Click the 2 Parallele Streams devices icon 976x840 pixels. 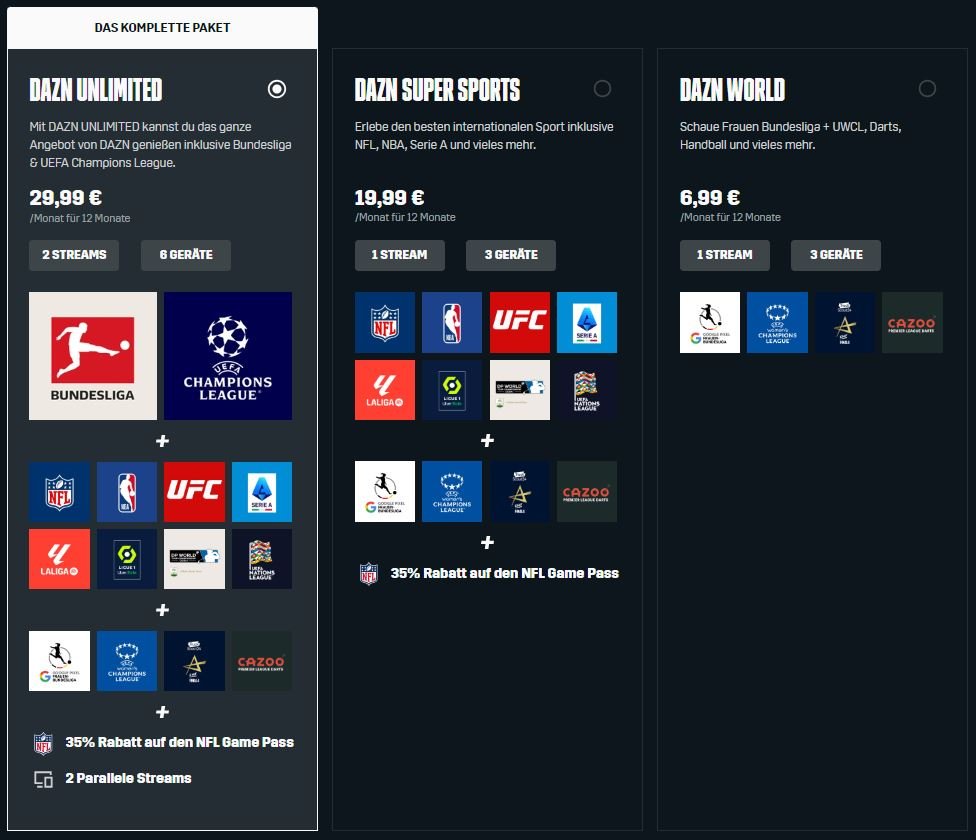coord(43,779)
